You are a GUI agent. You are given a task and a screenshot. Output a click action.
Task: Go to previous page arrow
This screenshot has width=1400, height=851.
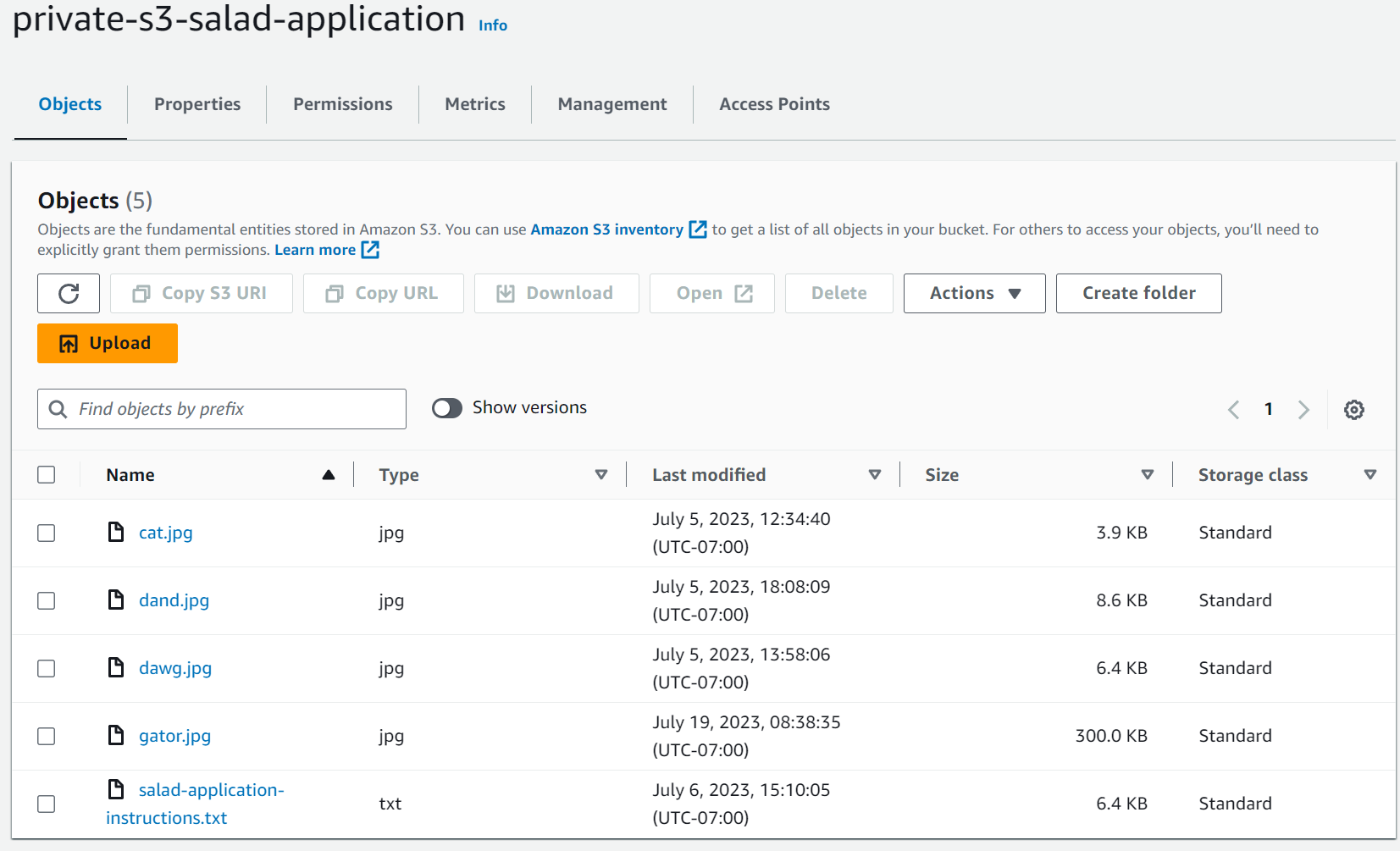(x=1233, y=410)
